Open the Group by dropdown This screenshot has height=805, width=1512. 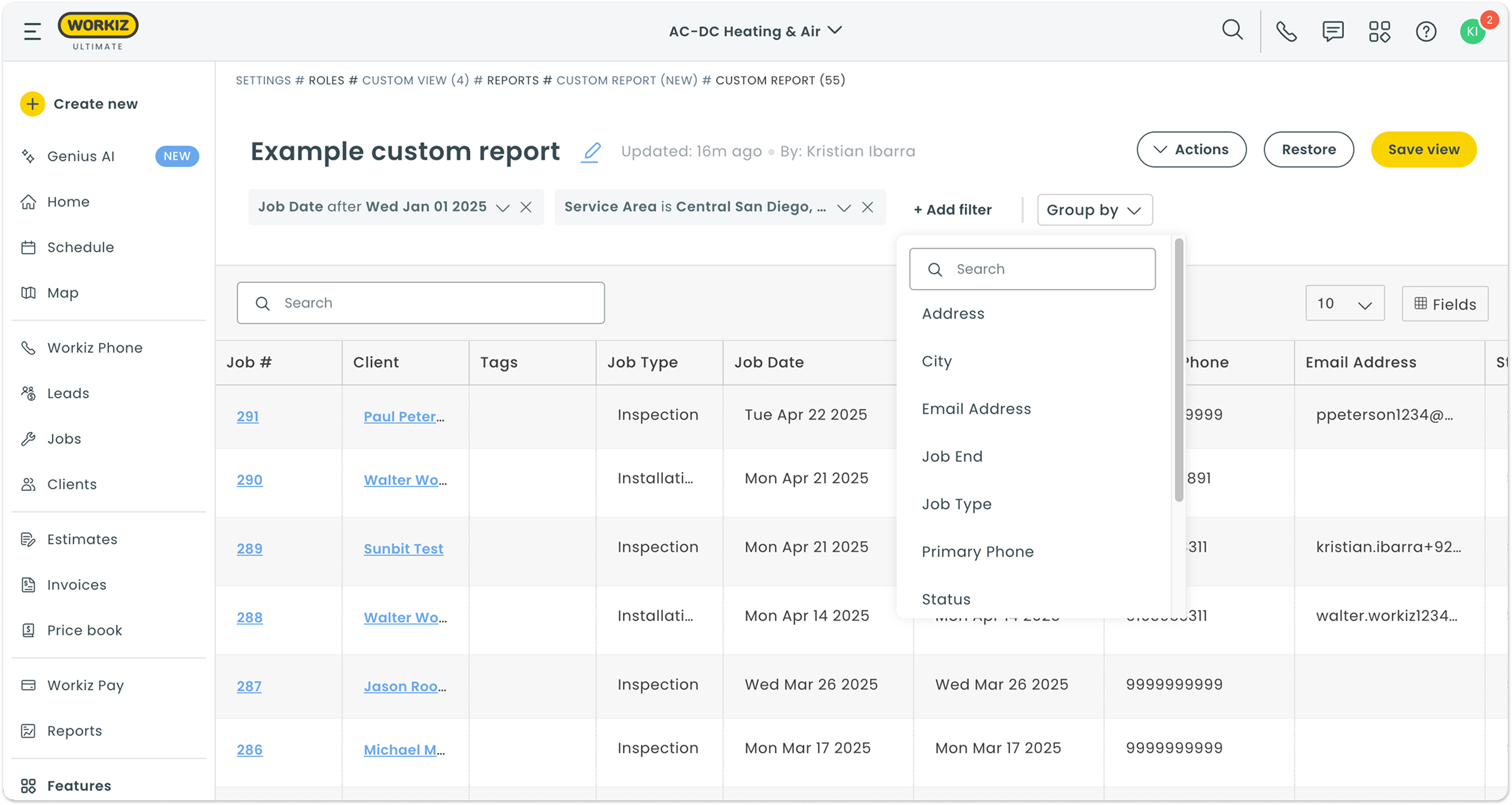[x=1094, y=209]
